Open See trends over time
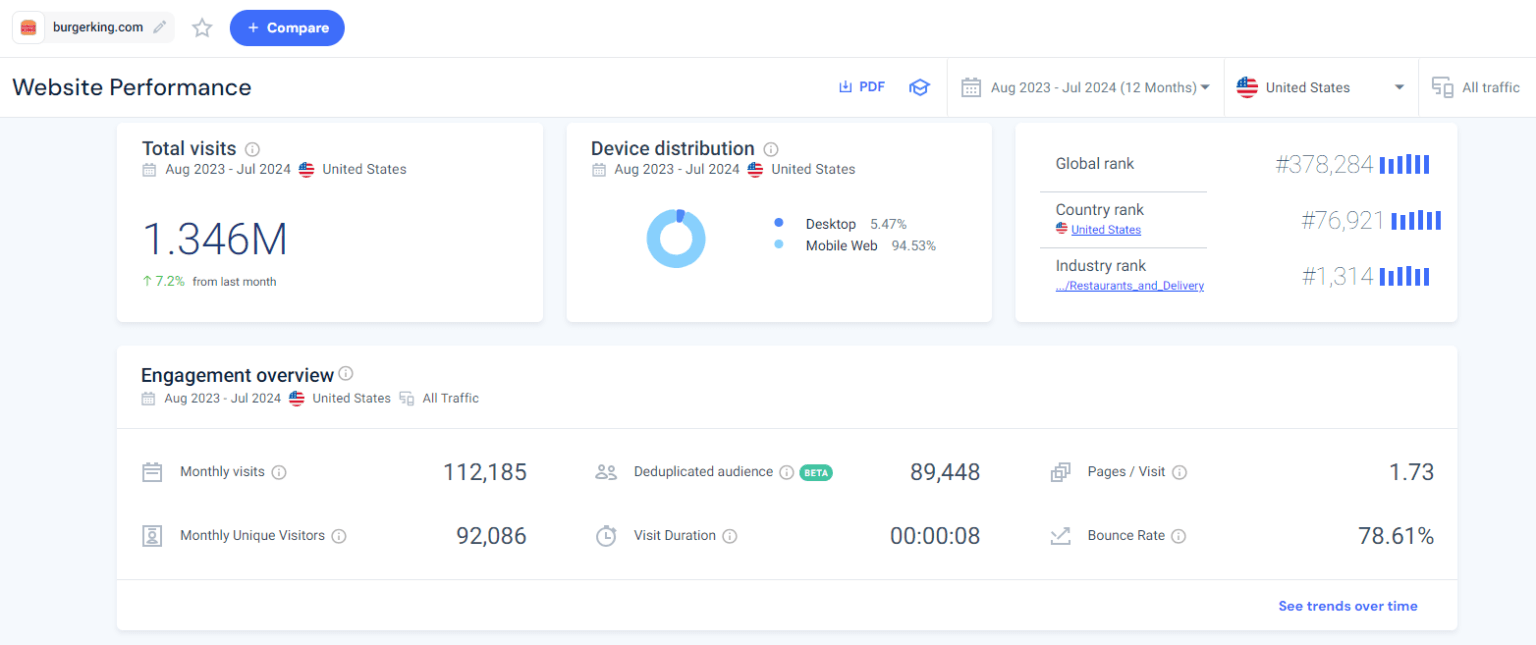 1348,606
